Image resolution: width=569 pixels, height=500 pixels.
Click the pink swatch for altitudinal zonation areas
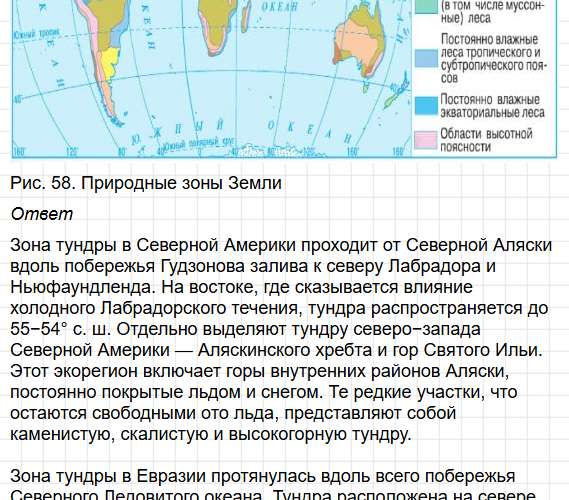click(426, 140)
